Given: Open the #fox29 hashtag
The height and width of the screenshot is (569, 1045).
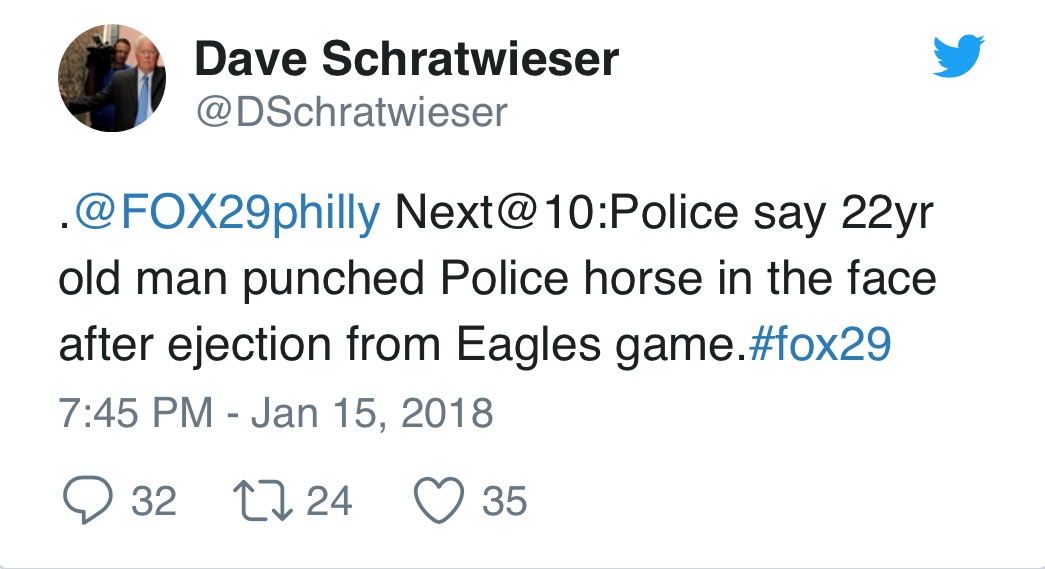Looking at the screenshot, I should coord(819,345).
